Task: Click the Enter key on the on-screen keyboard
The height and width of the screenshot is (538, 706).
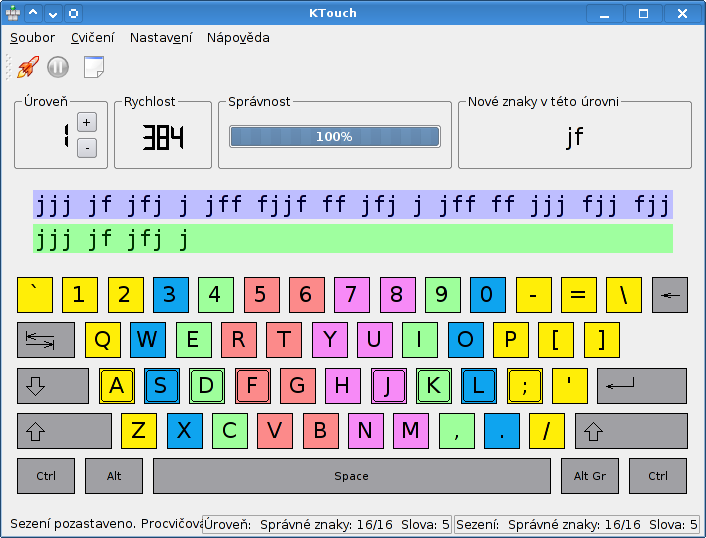Action: [642, 386]
